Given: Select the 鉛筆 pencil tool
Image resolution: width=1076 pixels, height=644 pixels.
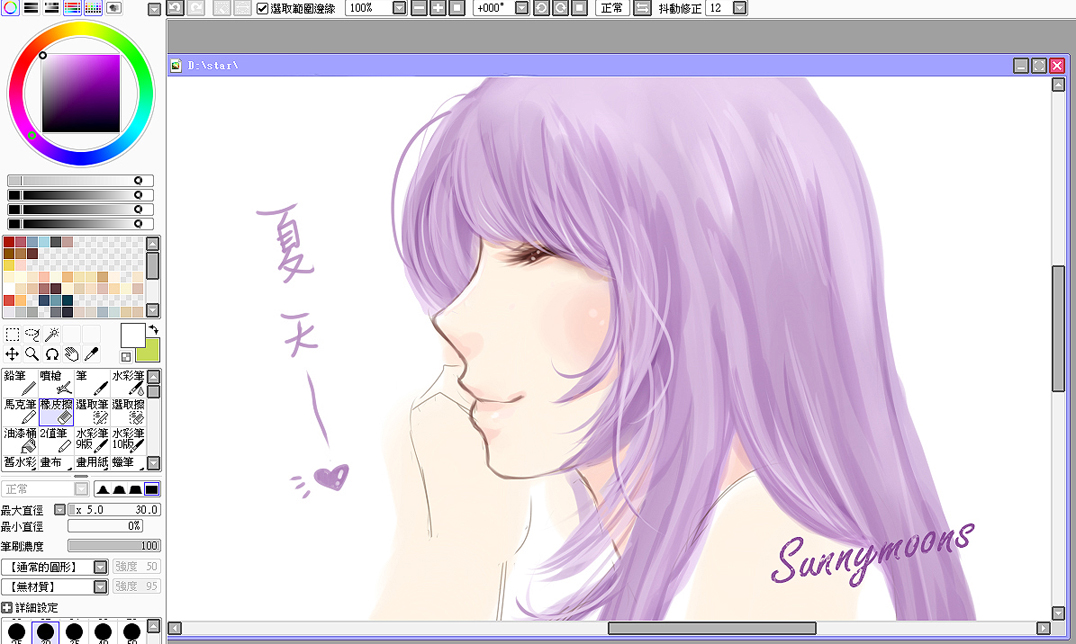Looking at the screenshot, I should tap(20, 383).
